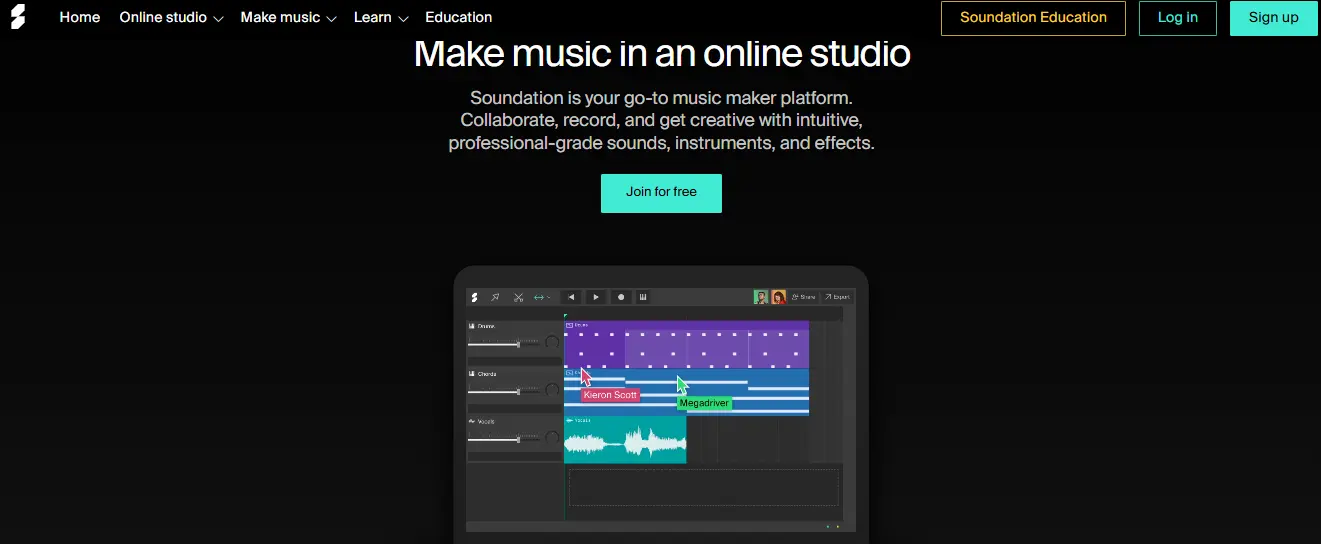The image size is (1321, 544).
Task: Expand the Online studio dropdown menu
Action: click(x=171, y=17)
